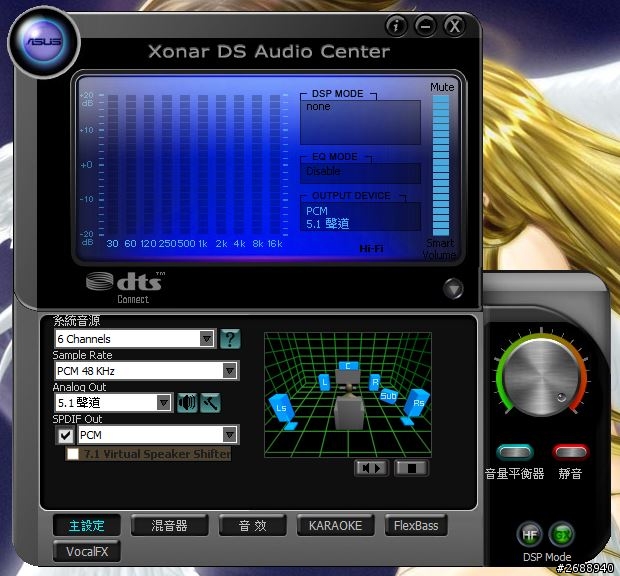Uncheck the SPDIF Out checkbox
Screen dimensions: 620x576
[65, 435]
